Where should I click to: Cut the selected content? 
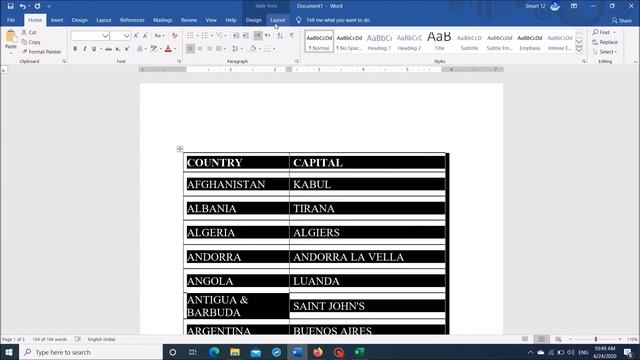[x=29, y=32]
